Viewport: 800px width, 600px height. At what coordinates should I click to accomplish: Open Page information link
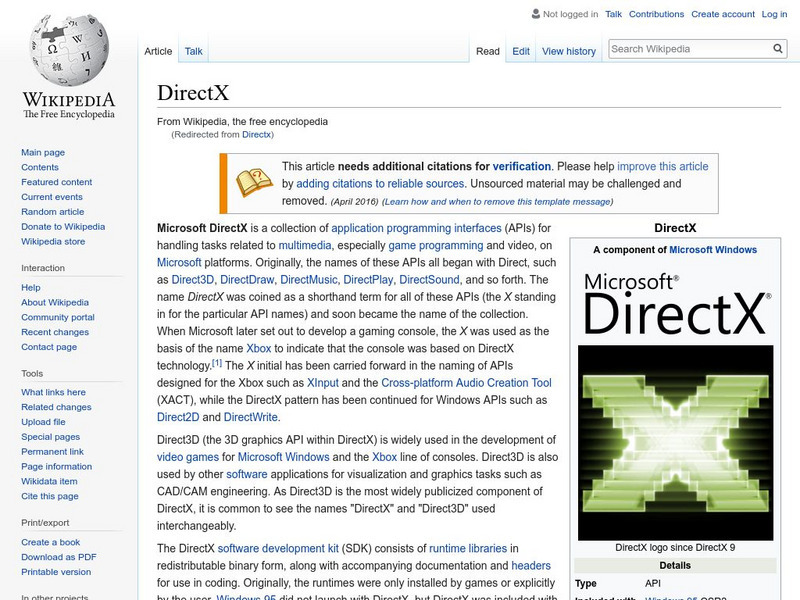(57, 466)
